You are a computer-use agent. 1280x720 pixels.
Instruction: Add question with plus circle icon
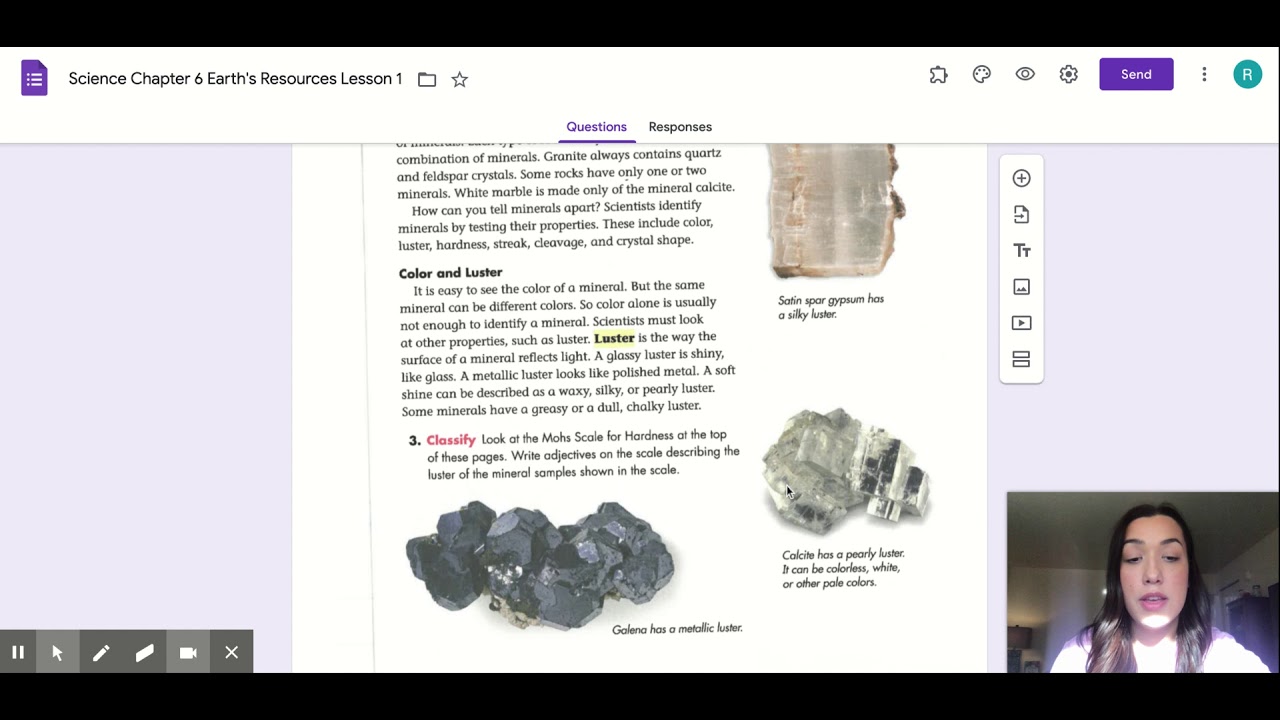click(x=1021, y=178)
